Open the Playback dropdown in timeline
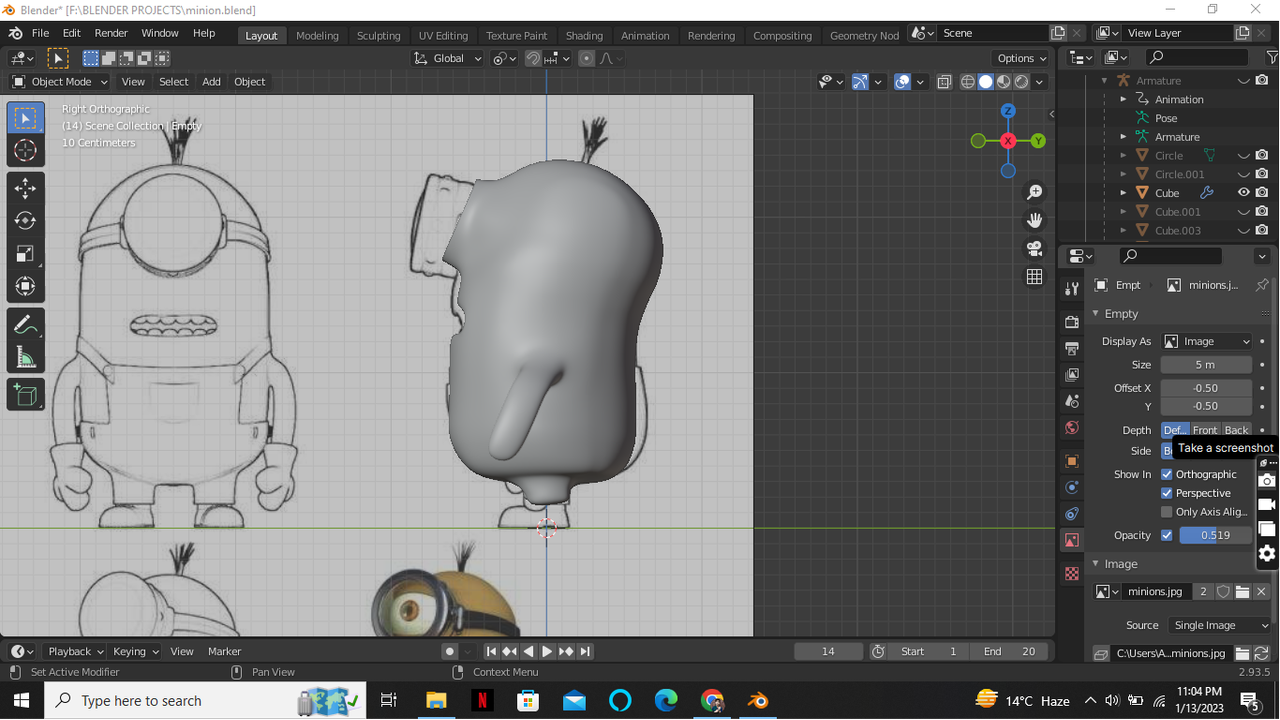 tap(76, 651)
